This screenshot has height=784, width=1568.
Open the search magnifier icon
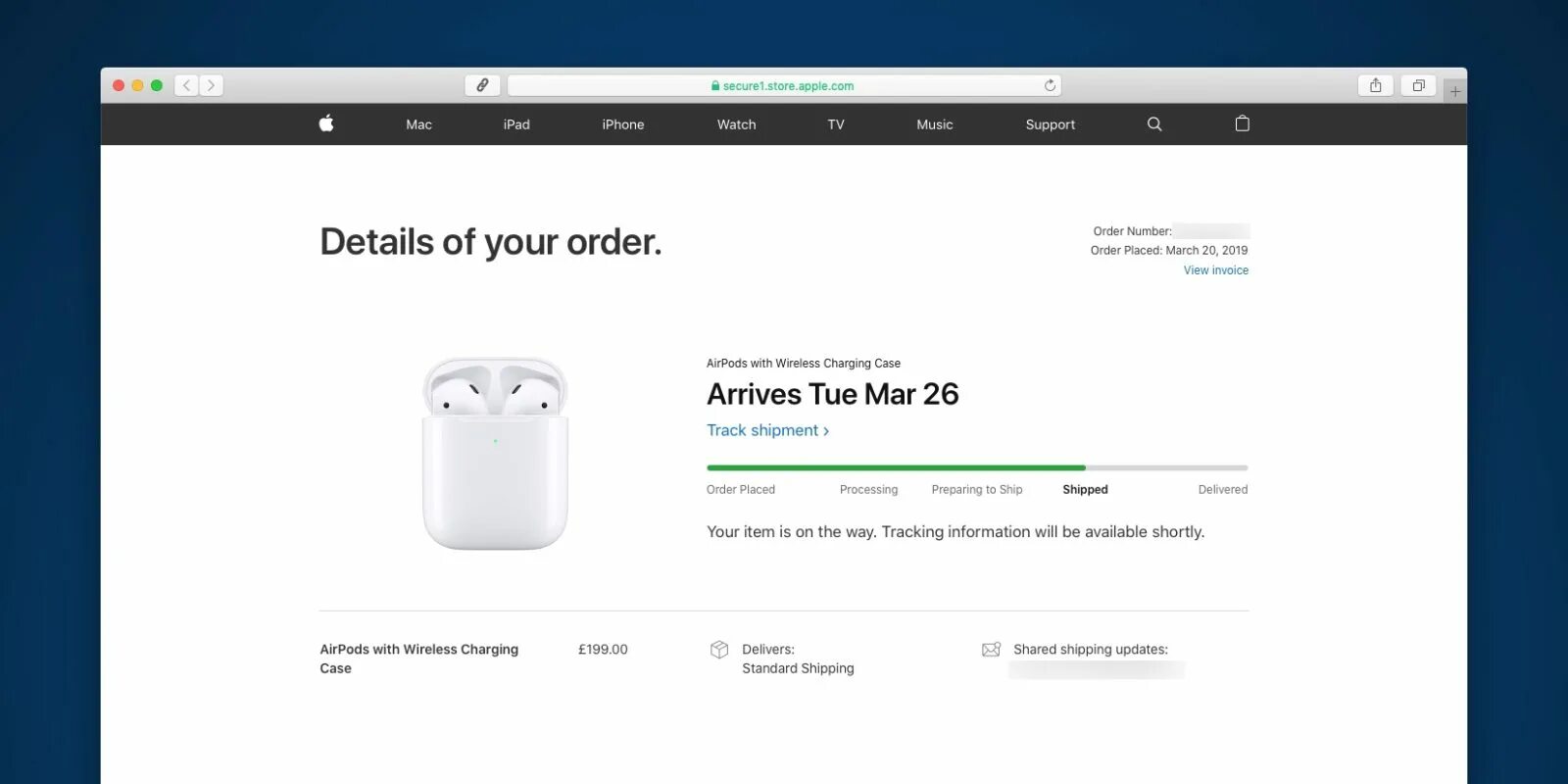1154,124
